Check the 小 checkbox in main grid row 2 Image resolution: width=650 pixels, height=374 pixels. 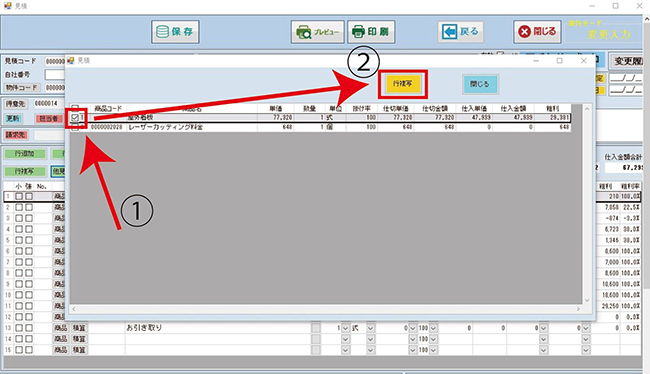click(x=19, y=207)
